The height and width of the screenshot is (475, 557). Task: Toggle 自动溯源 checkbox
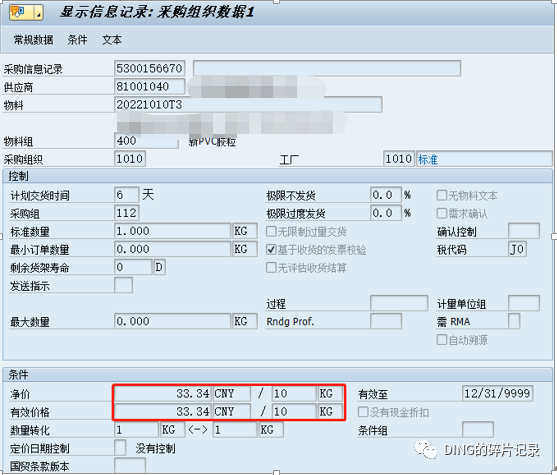coord(442,340)
